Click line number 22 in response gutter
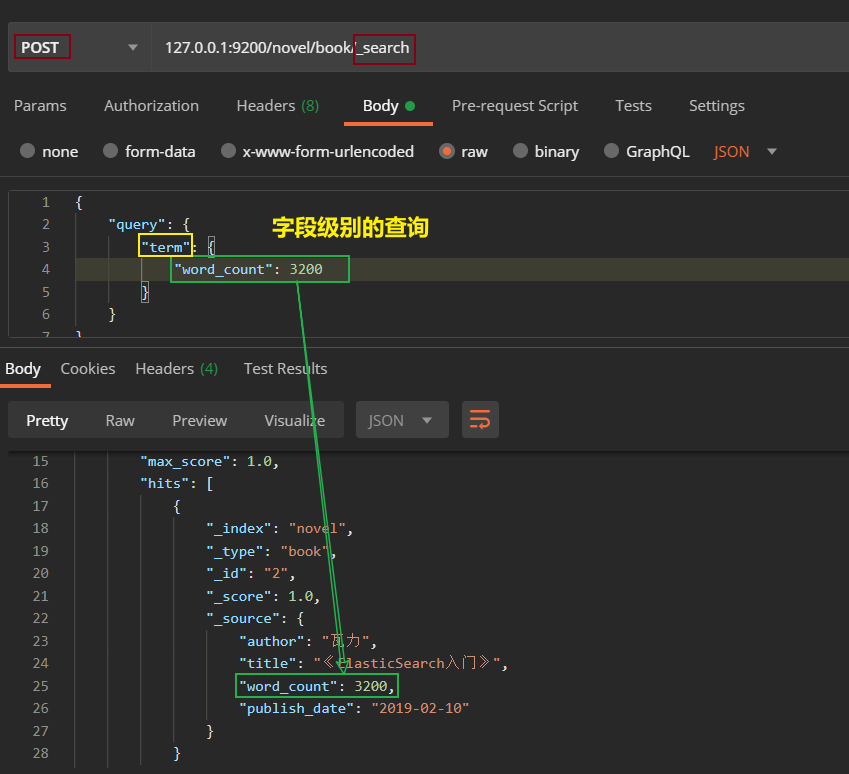The width and height of the screenshot is (849, 774). click(41, 619)
